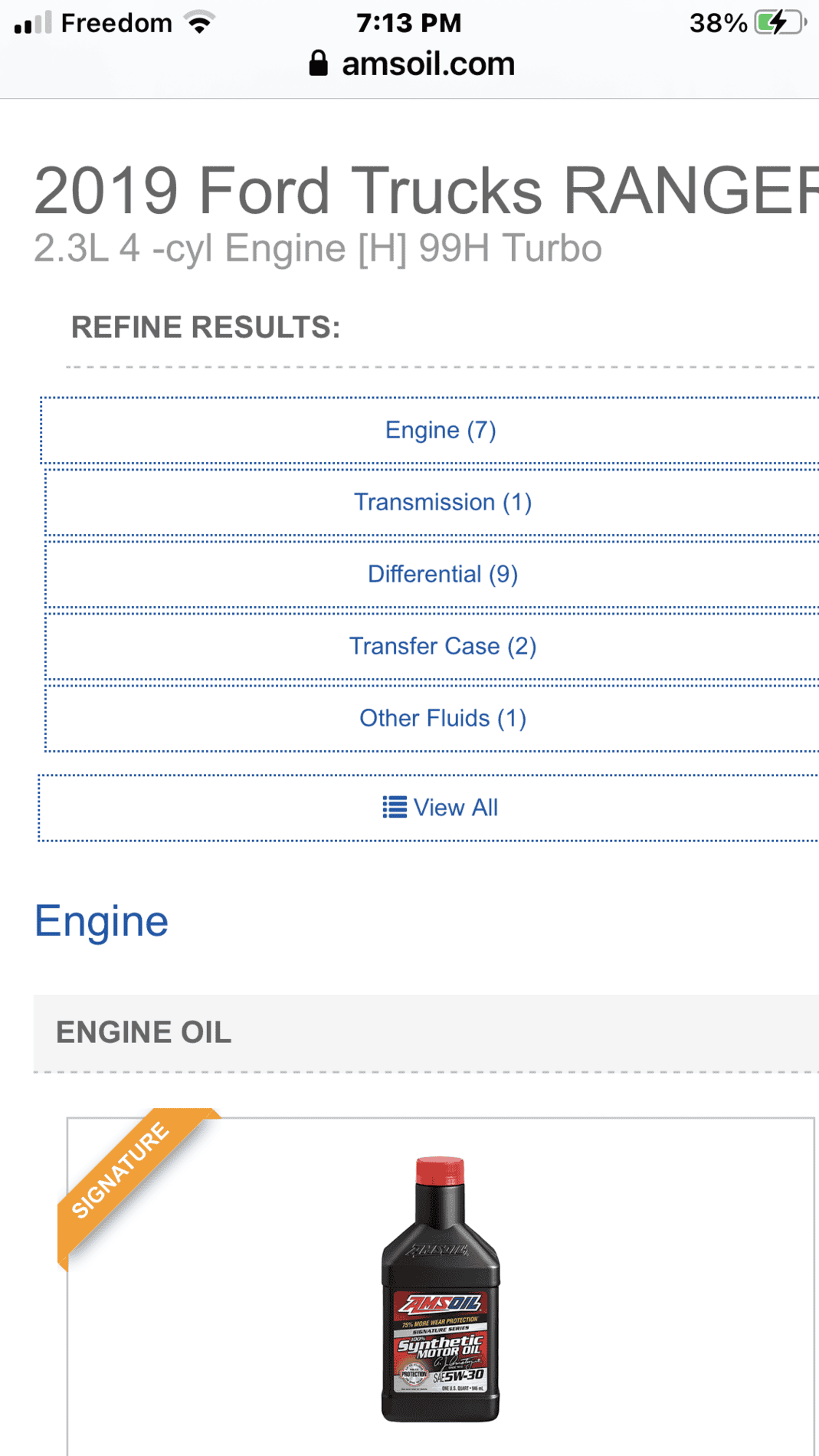Open the Engine section heading link

[101, 920]
